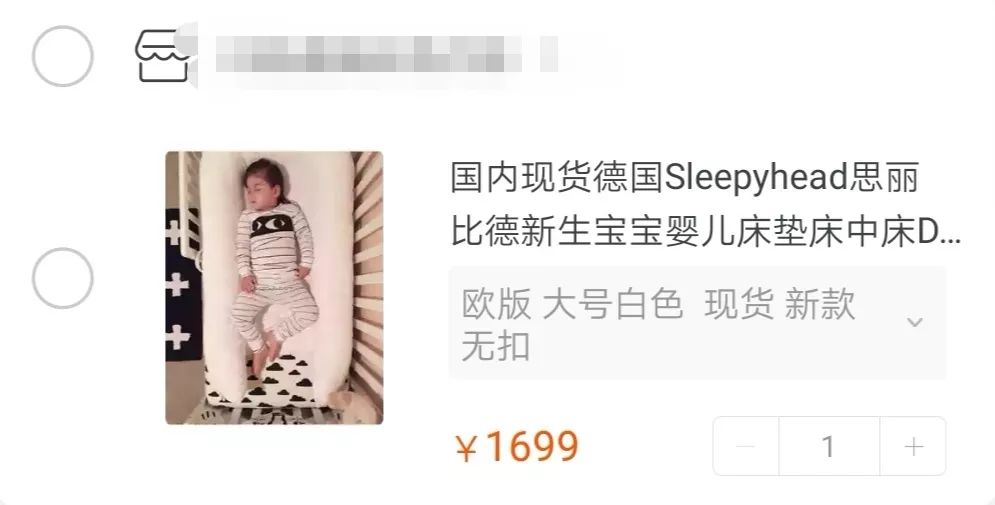Open the shop via the storefront icon
The width and height of the screenshot is (995, 505).
163,56
